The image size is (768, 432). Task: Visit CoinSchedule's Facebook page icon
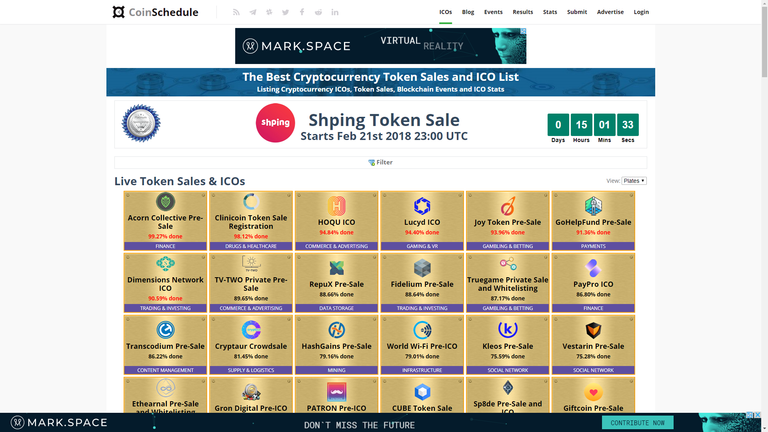click(x=302, y=12)
